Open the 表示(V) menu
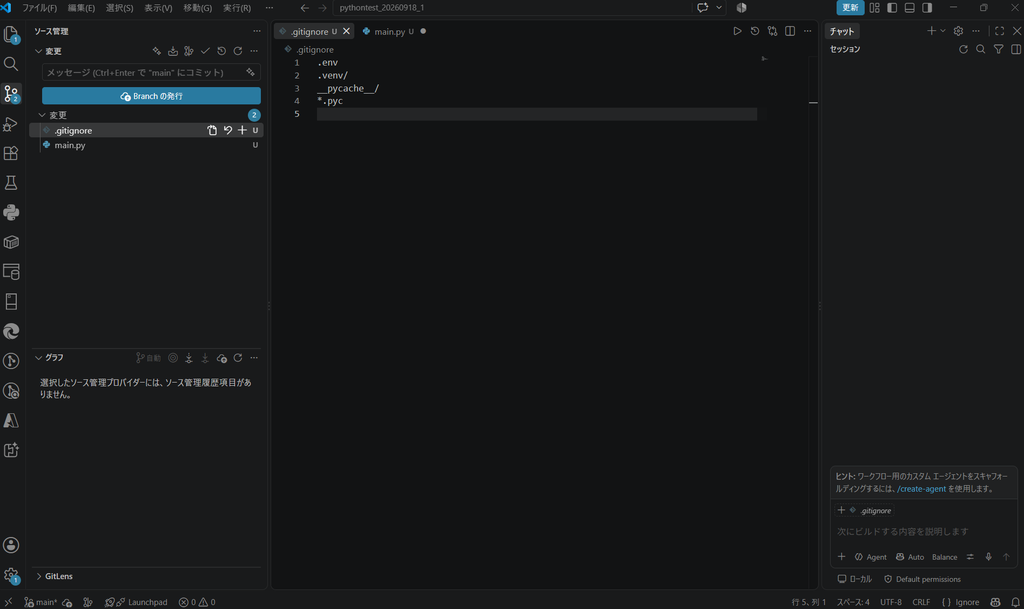Image resolution: width=1024 pixels, height=609 pixels. (158, 8)
